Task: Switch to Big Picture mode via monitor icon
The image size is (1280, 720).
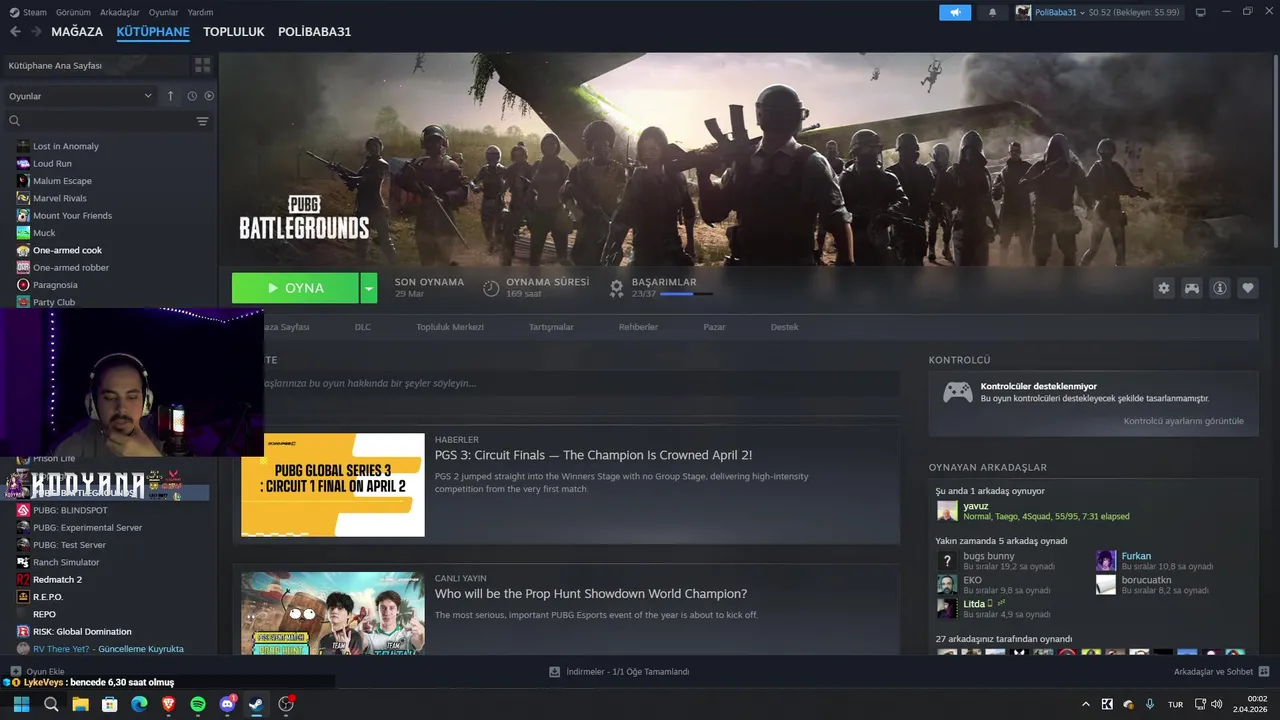Action: (x=1200, y=12)
